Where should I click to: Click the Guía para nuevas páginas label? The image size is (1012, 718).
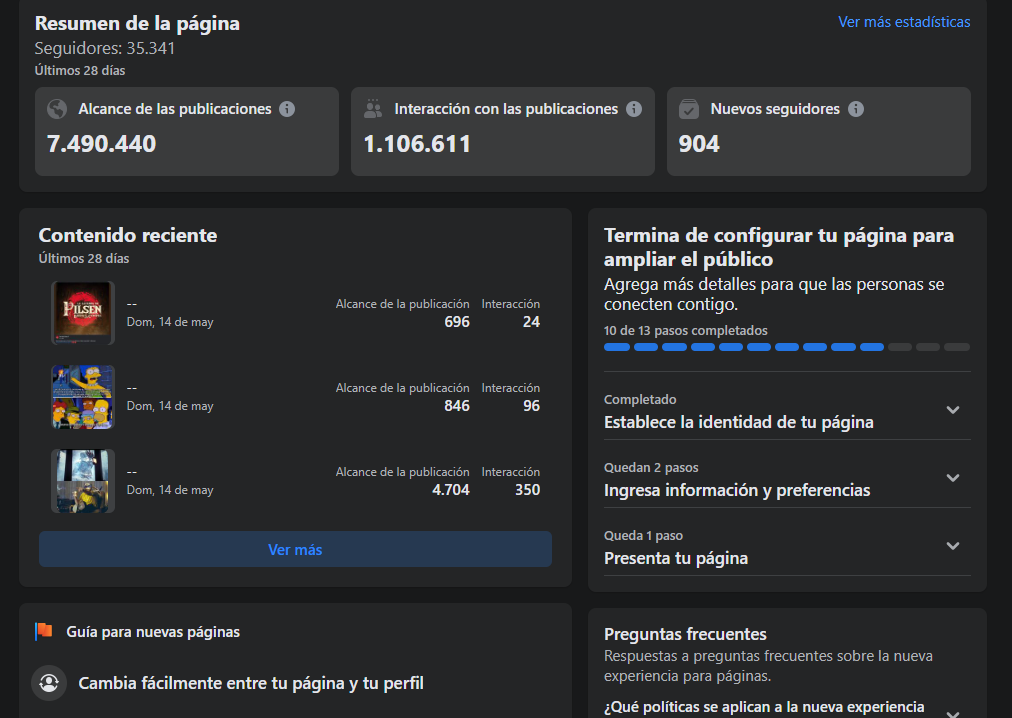153,631
